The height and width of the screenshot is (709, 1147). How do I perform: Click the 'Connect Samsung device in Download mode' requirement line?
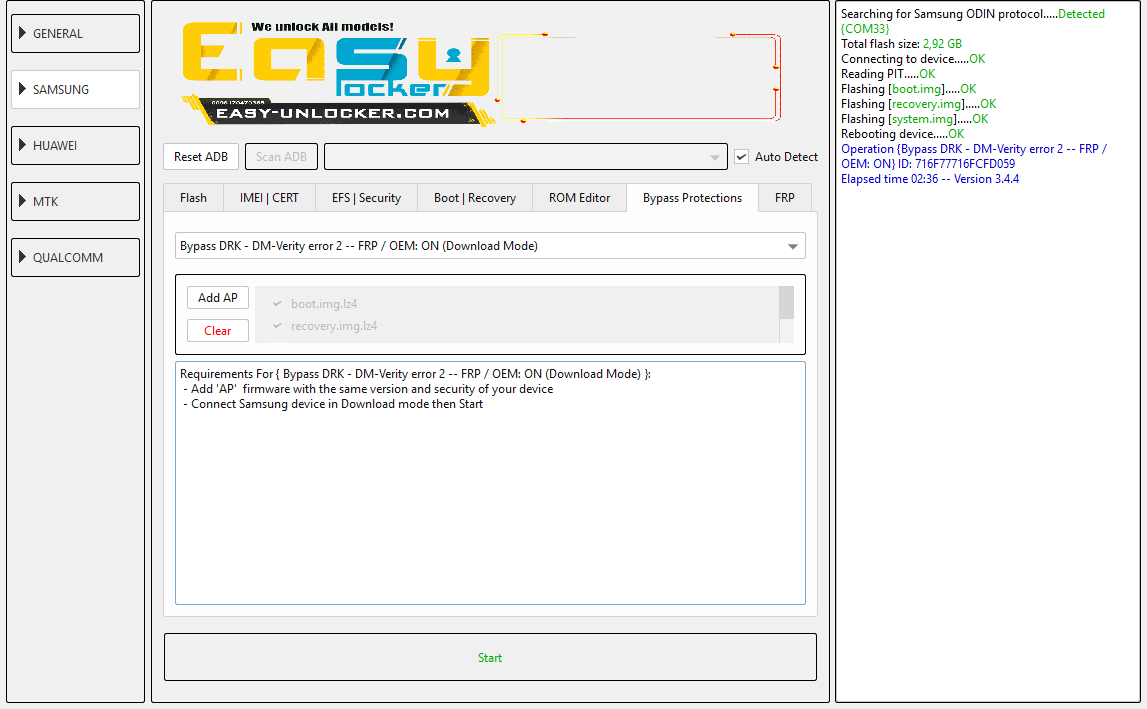(334, 404)
